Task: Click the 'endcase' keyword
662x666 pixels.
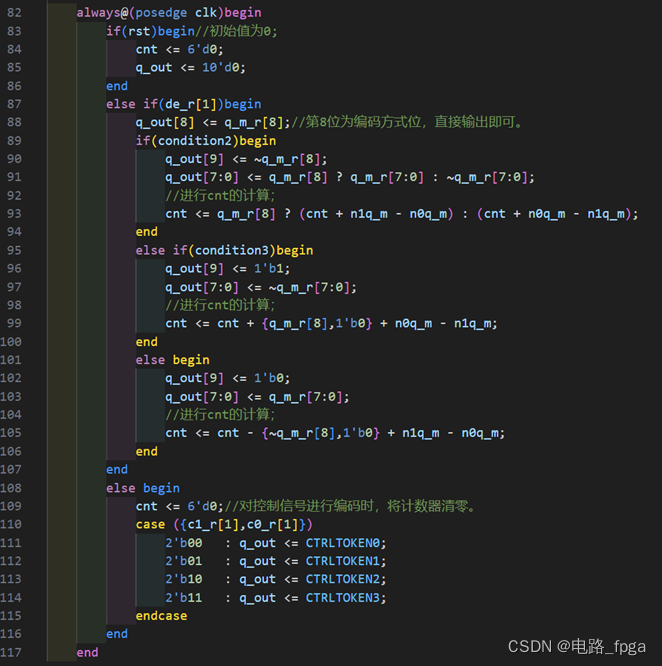Action: click(161, 616)
